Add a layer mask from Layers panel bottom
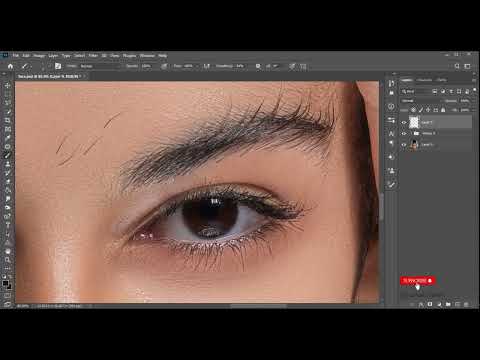 pos(430,304)
